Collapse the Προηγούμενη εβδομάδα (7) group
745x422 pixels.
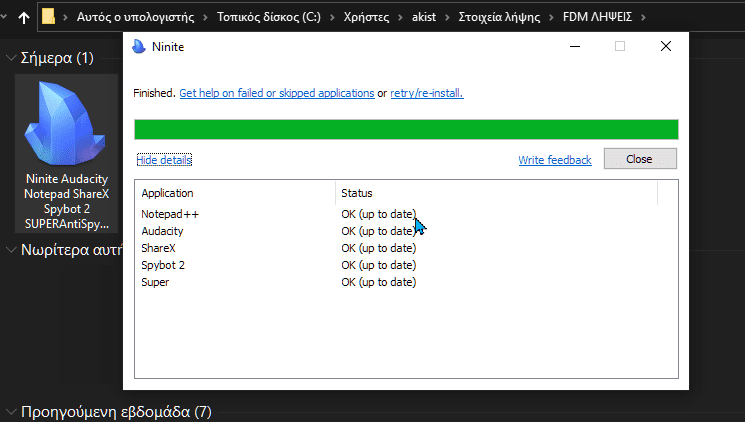(x=11, y=412)
